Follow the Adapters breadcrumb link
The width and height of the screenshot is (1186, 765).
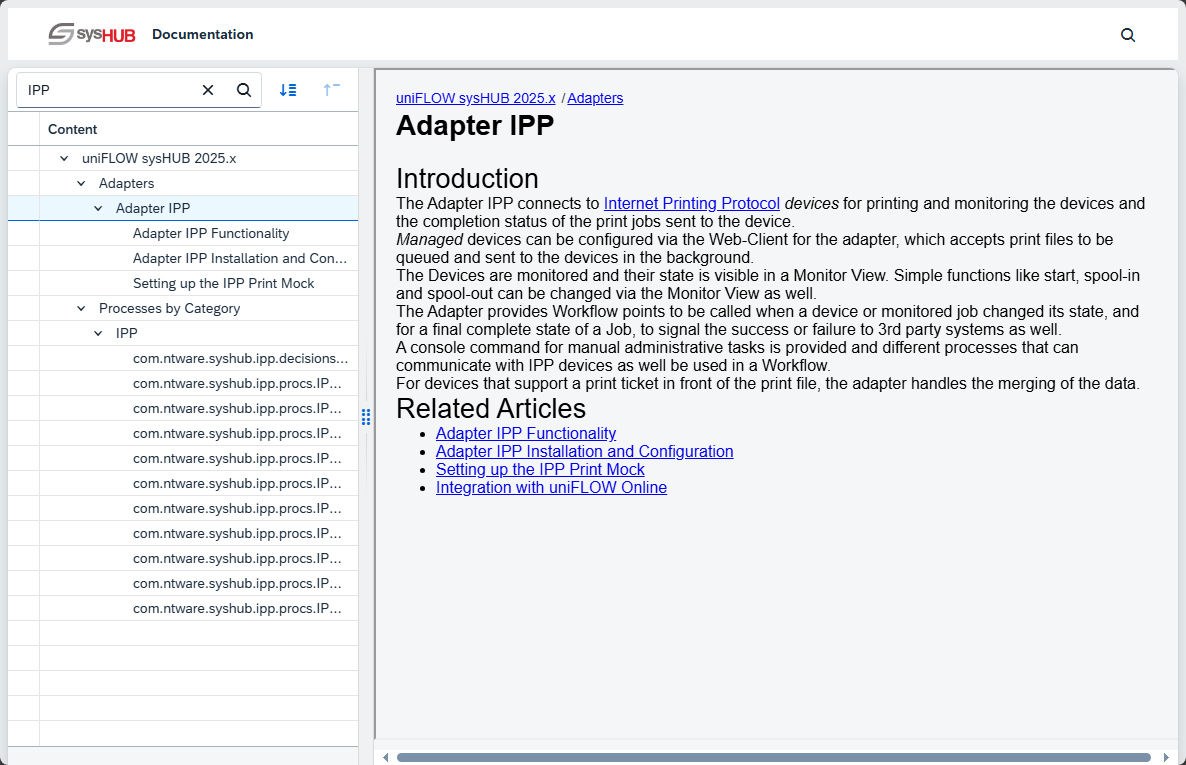pyautogui.click(x=595, y=98)
